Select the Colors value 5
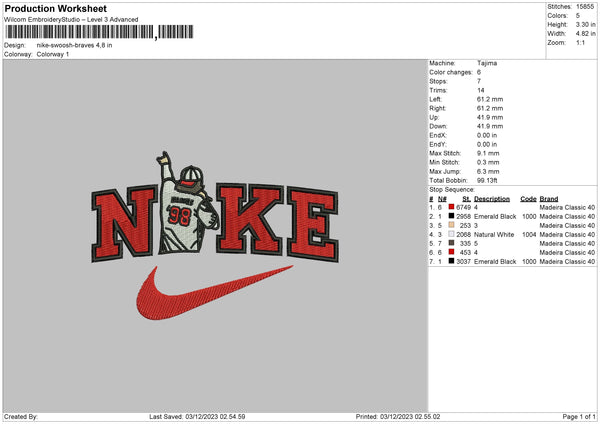 click(578, 16)
